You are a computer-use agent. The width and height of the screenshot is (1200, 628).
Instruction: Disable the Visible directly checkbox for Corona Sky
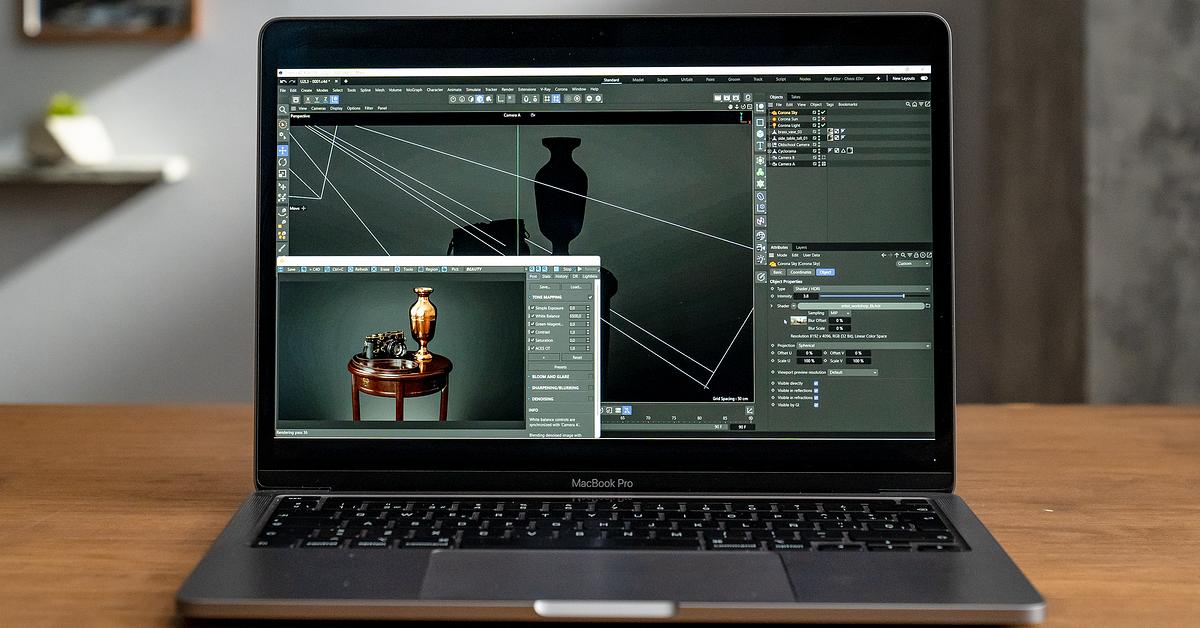click(815, 384)
